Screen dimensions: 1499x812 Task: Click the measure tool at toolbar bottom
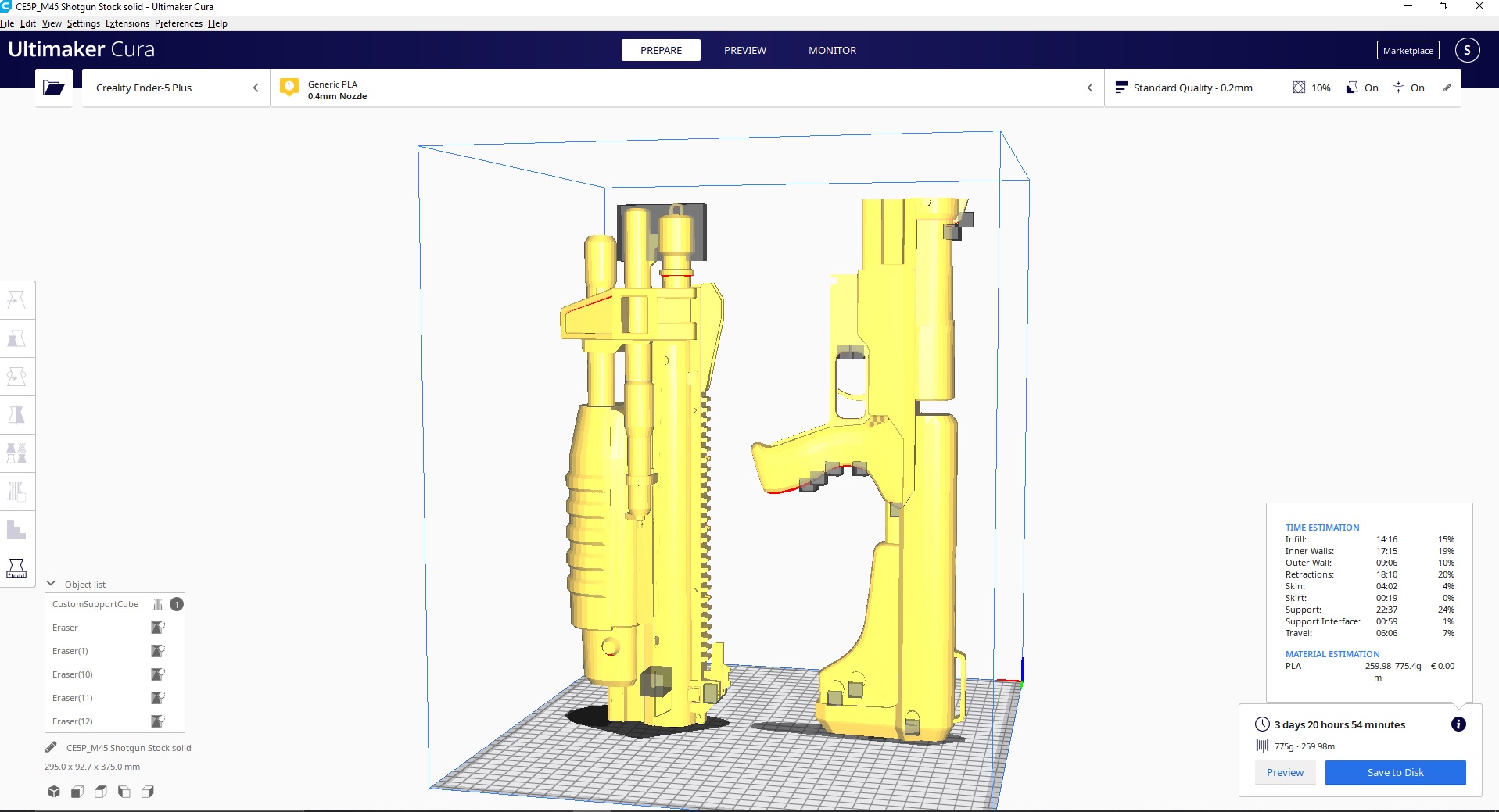pyautogui.click(x=16, y=568)
